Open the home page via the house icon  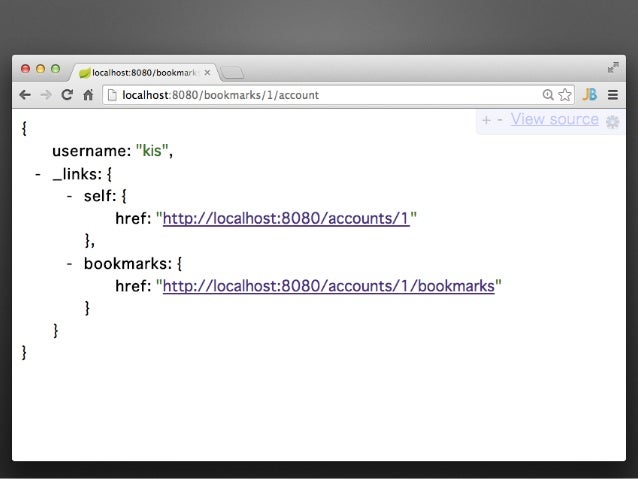tap(88, 95)
